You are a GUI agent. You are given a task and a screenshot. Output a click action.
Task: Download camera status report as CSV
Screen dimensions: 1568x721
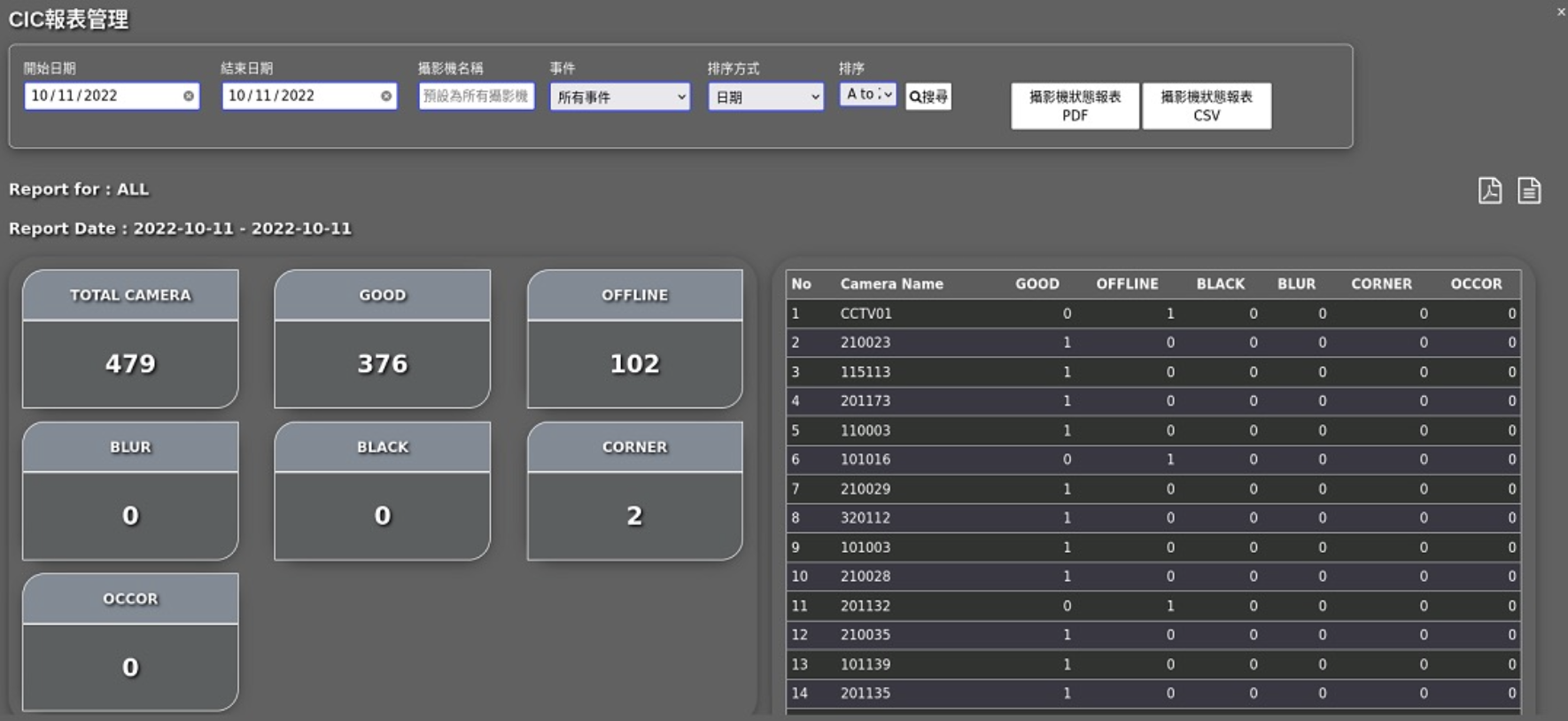(1206, 105)
